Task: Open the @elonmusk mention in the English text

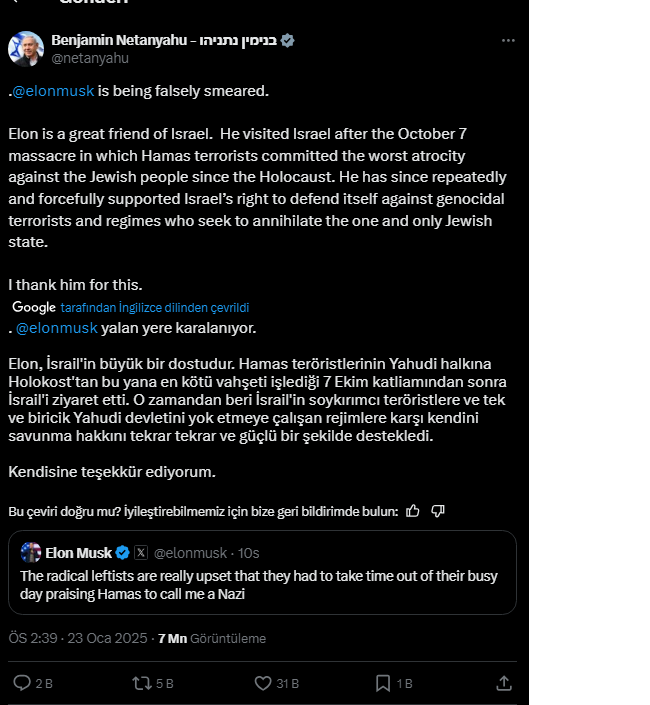Action: [x=54, y=91]
